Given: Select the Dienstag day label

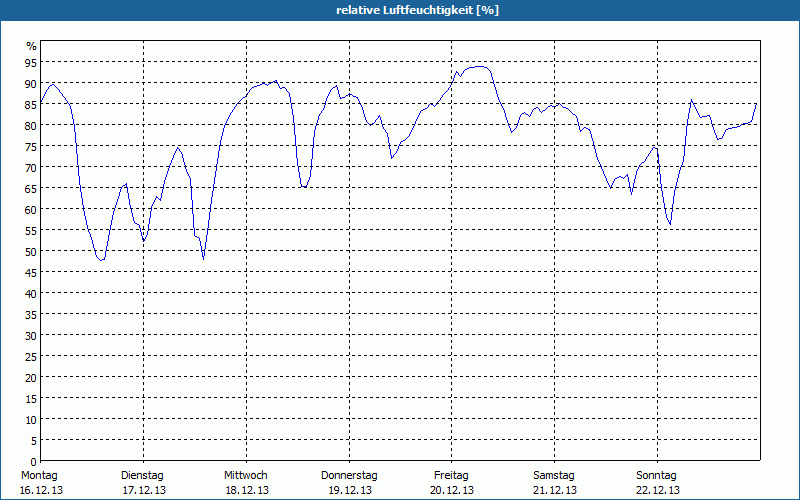Looking at the screenshot, I should pos(142,475).
